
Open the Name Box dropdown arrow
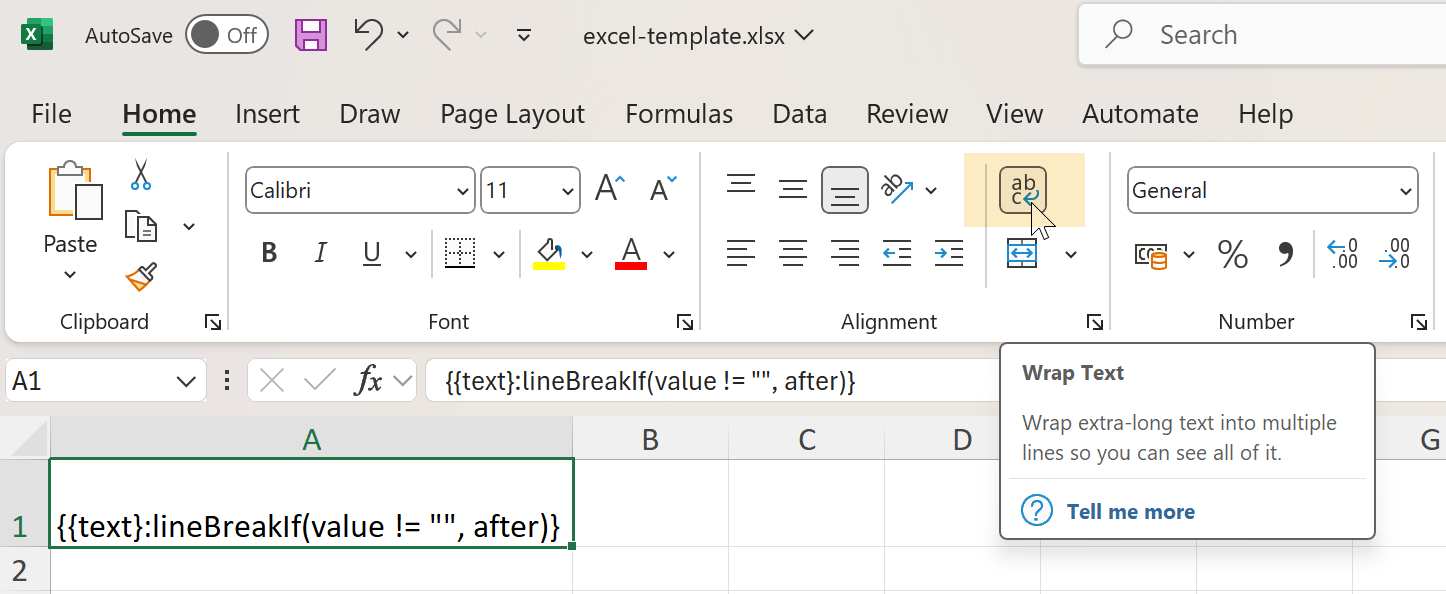186,381
